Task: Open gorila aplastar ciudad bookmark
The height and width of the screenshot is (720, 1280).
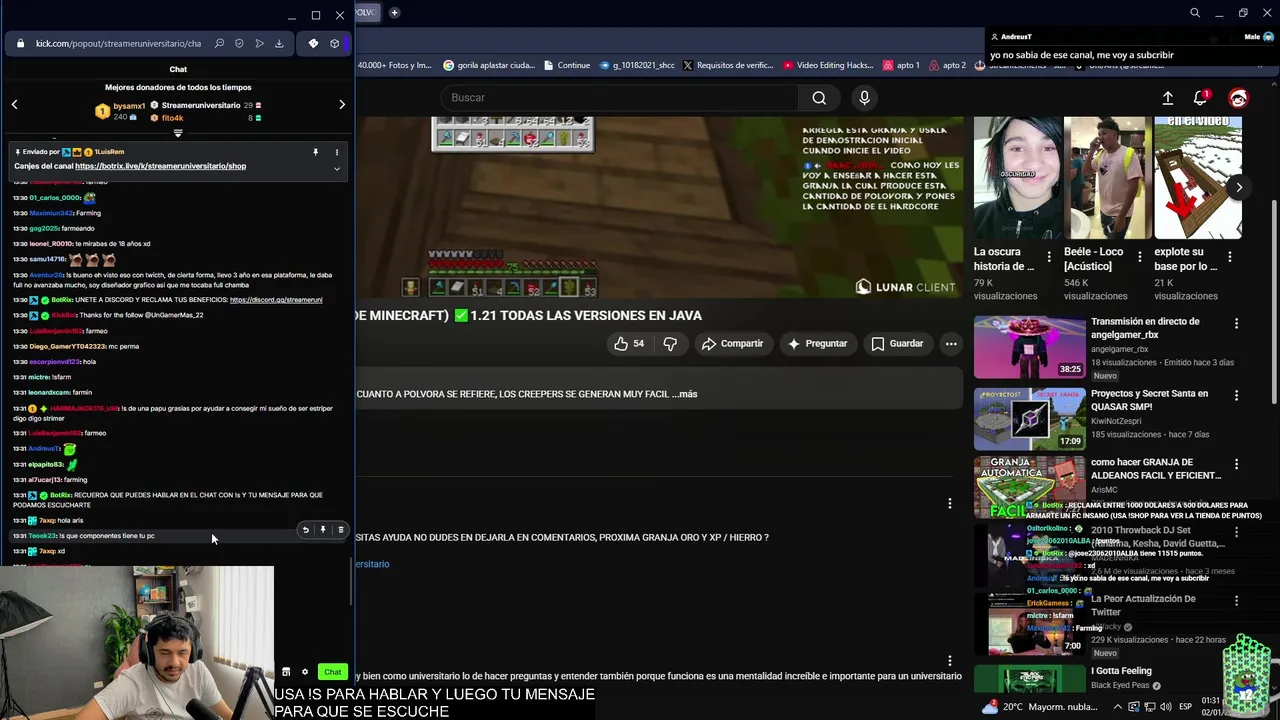Action: click(489, 65)
